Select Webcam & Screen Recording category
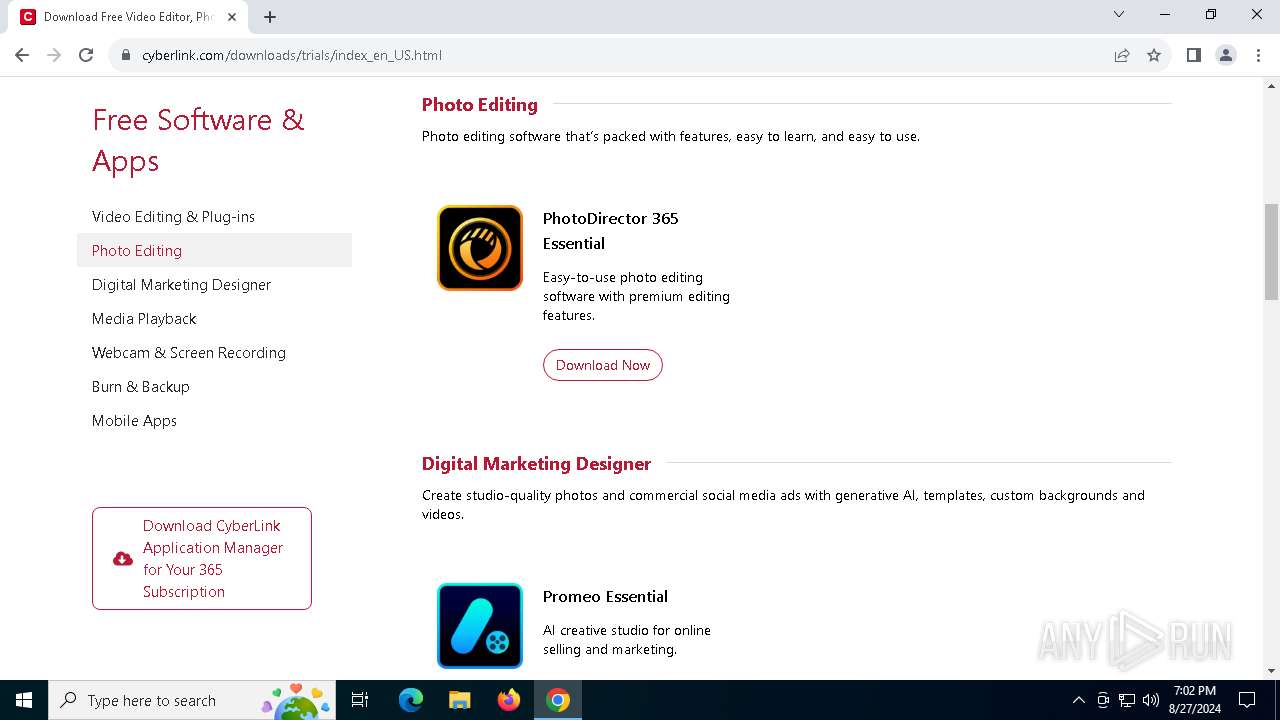 (189, 353)
